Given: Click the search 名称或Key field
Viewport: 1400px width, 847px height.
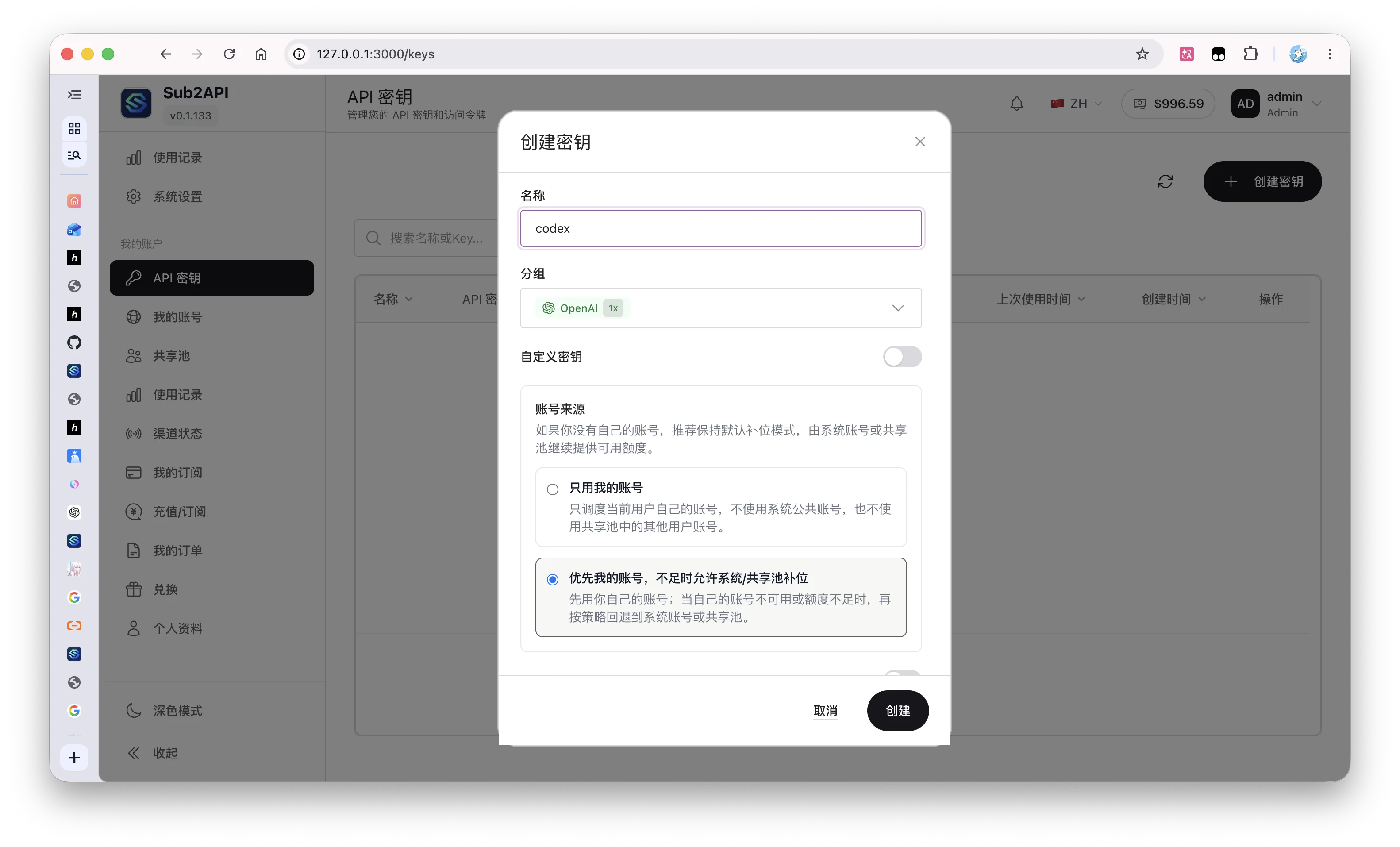Looking at the screenshot, I should tap(426, 238).
